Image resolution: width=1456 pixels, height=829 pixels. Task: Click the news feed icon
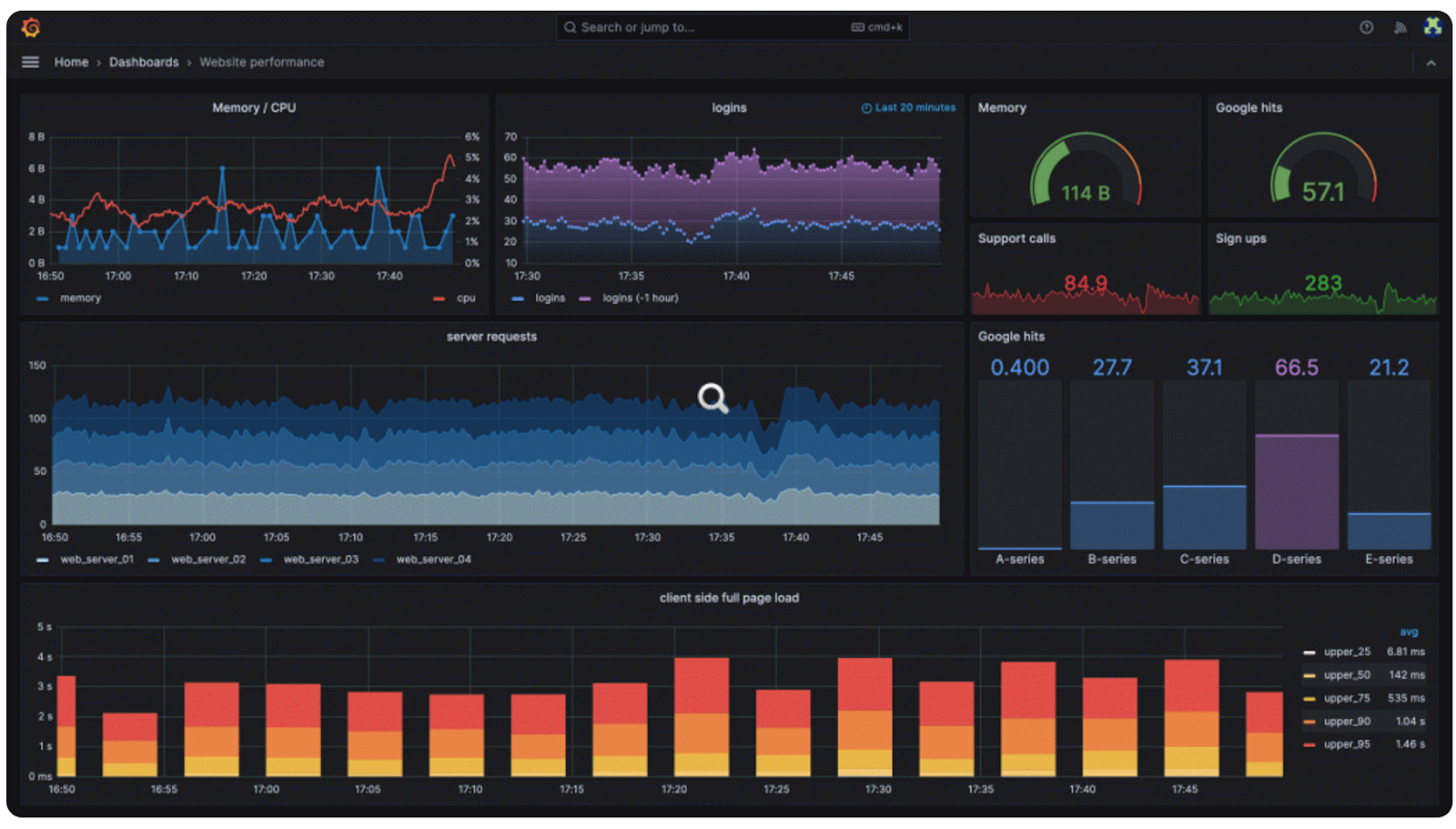pos(1400,27)
